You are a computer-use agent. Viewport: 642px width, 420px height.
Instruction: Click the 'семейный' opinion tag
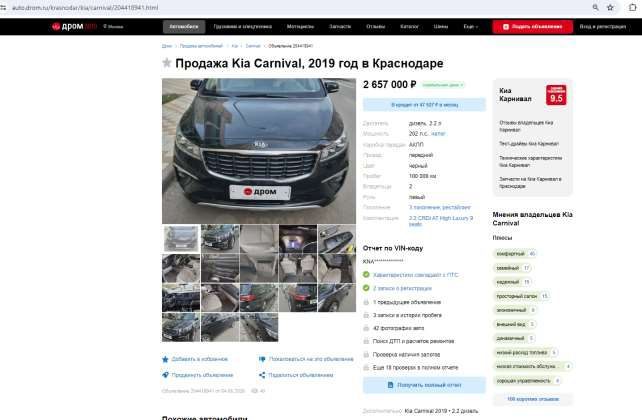click(512, 268)
